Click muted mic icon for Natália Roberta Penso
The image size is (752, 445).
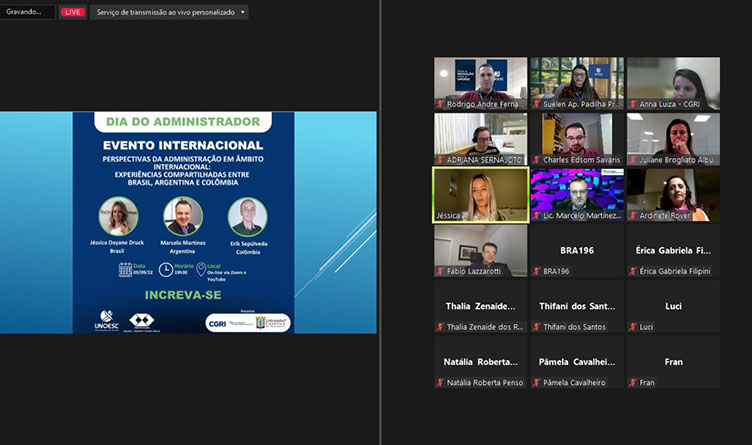(x=440, y=383)
